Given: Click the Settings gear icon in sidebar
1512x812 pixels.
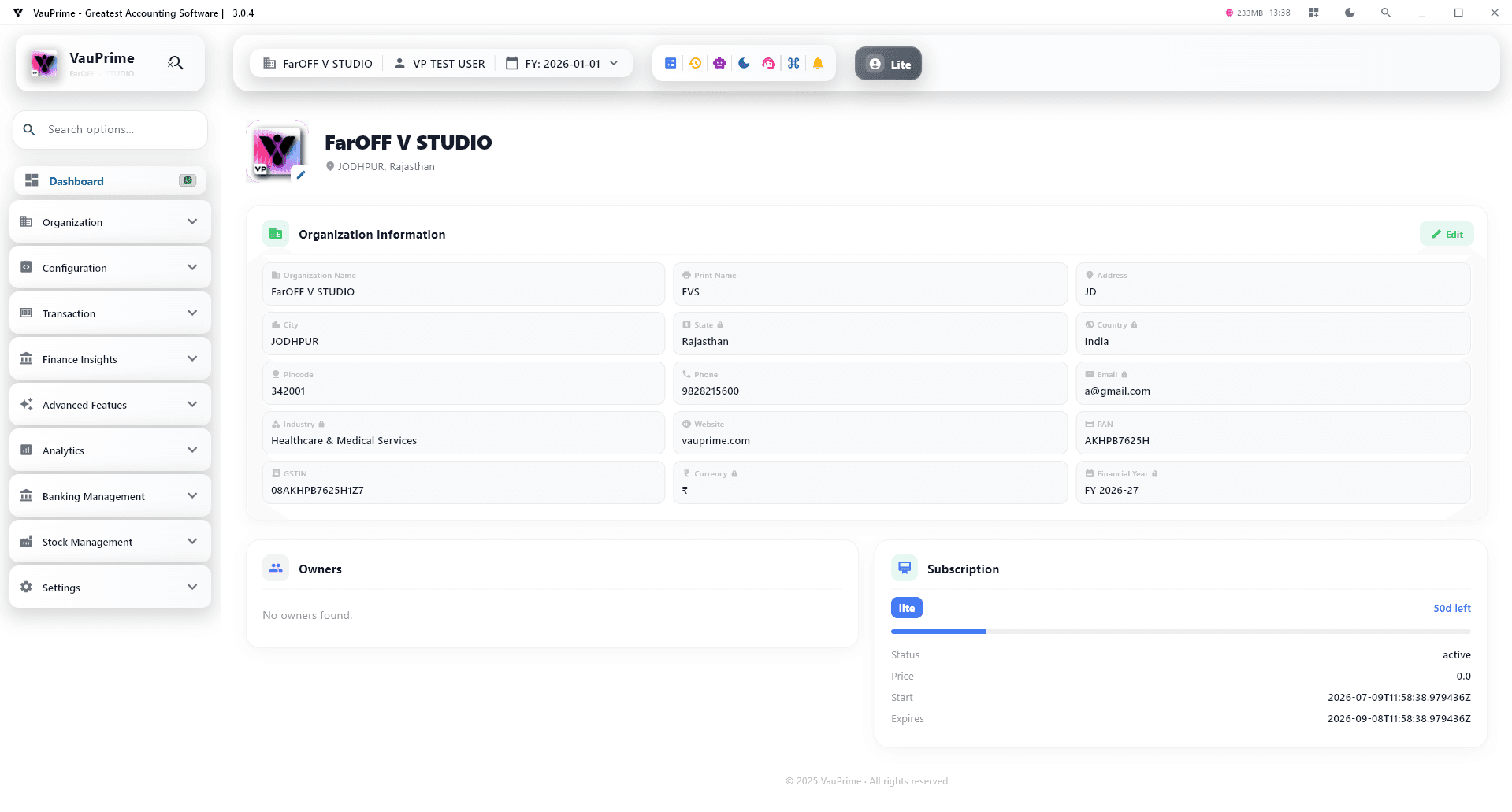Looking at the screenshot, I should [x=26, y=587].
